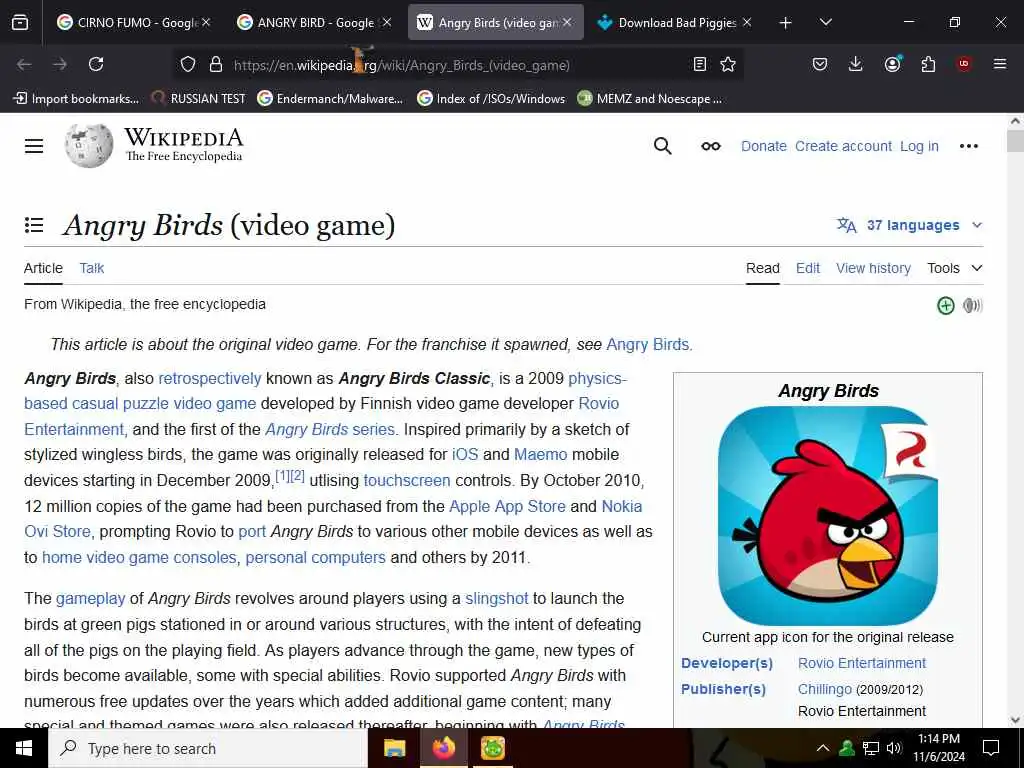The height and width of the screenshot is (768, 1024).
Task: Open Firefox View at the tab bar's start
Action: point(20,23)
